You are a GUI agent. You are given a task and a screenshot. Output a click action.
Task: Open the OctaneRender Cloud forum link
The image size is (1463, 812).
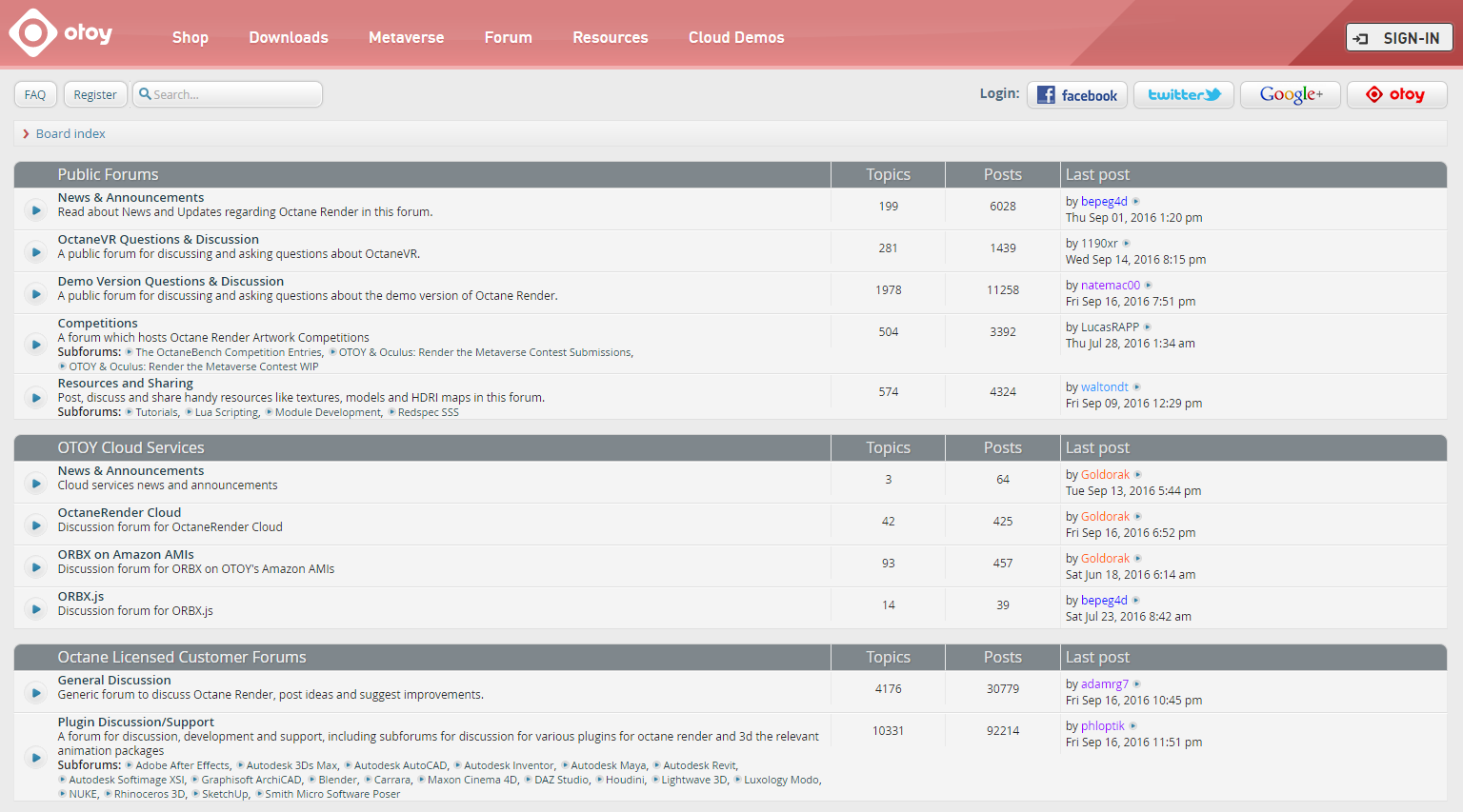pyautogui.click(x=119, y=513)
